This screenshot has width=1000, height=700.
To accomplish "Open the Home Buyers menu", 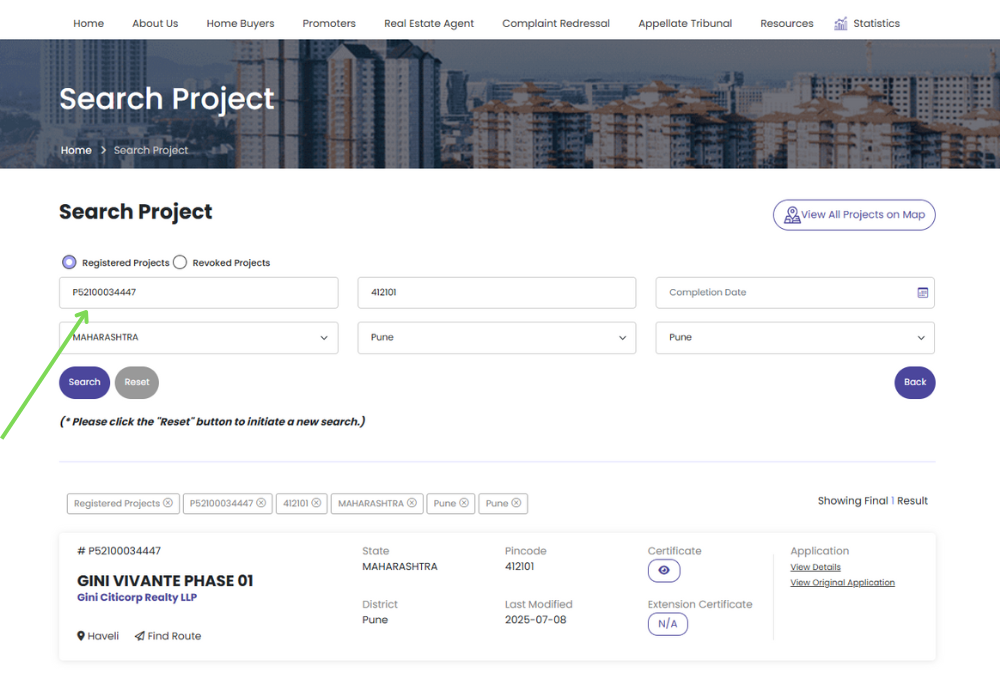I will point(240,22).
